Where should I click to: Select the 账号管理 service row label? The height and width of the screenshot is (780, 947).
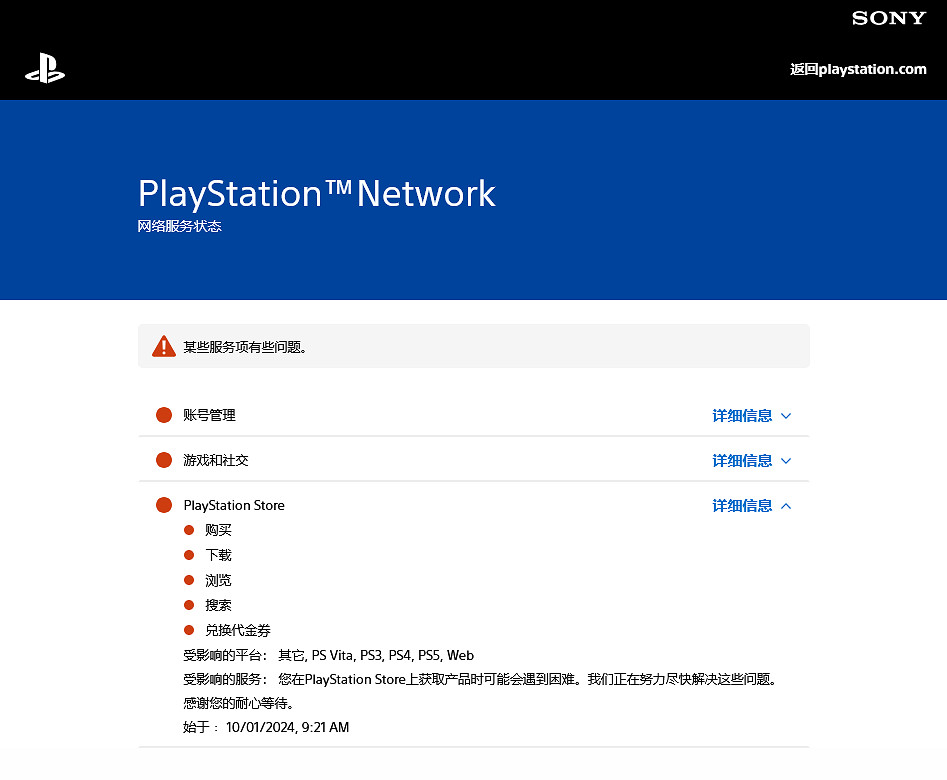pos(210,415)
